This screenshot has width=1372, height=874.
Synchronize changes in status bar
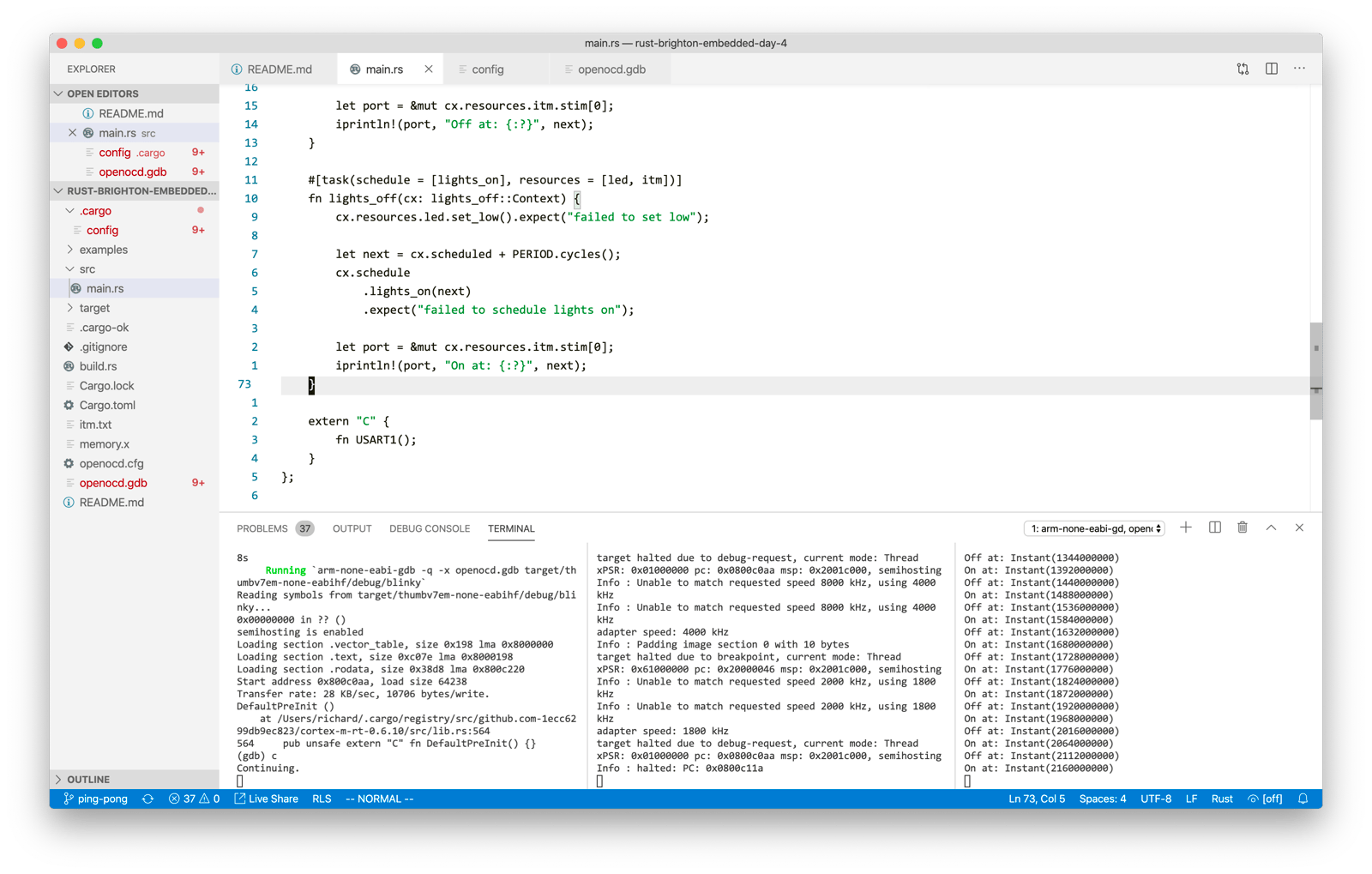coord(147,799)
